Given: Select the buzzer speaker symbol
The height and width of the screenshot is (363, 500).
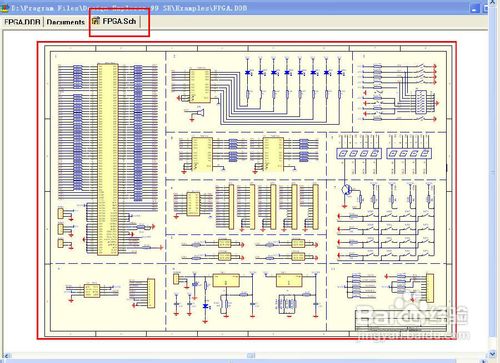Looking at the screenshot, I should pyautogui.click(x=199, y=112).
